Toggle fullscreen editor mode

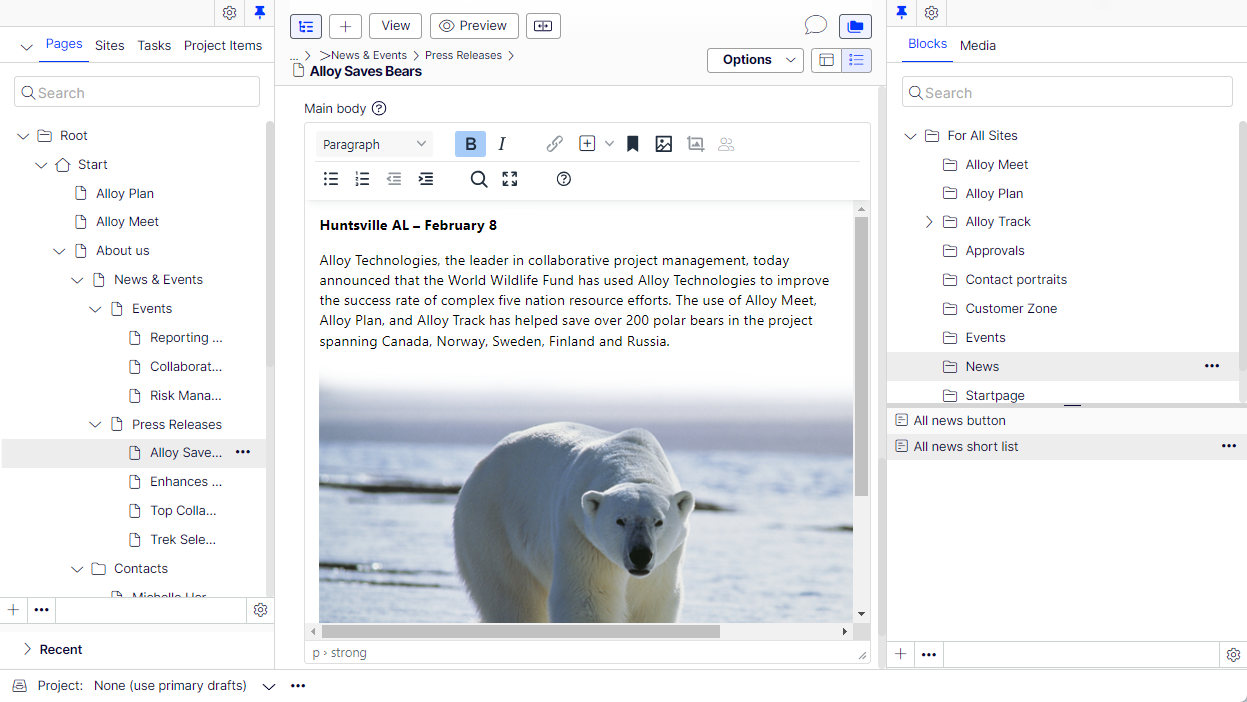pyautogui.click(x=510, y=179)
